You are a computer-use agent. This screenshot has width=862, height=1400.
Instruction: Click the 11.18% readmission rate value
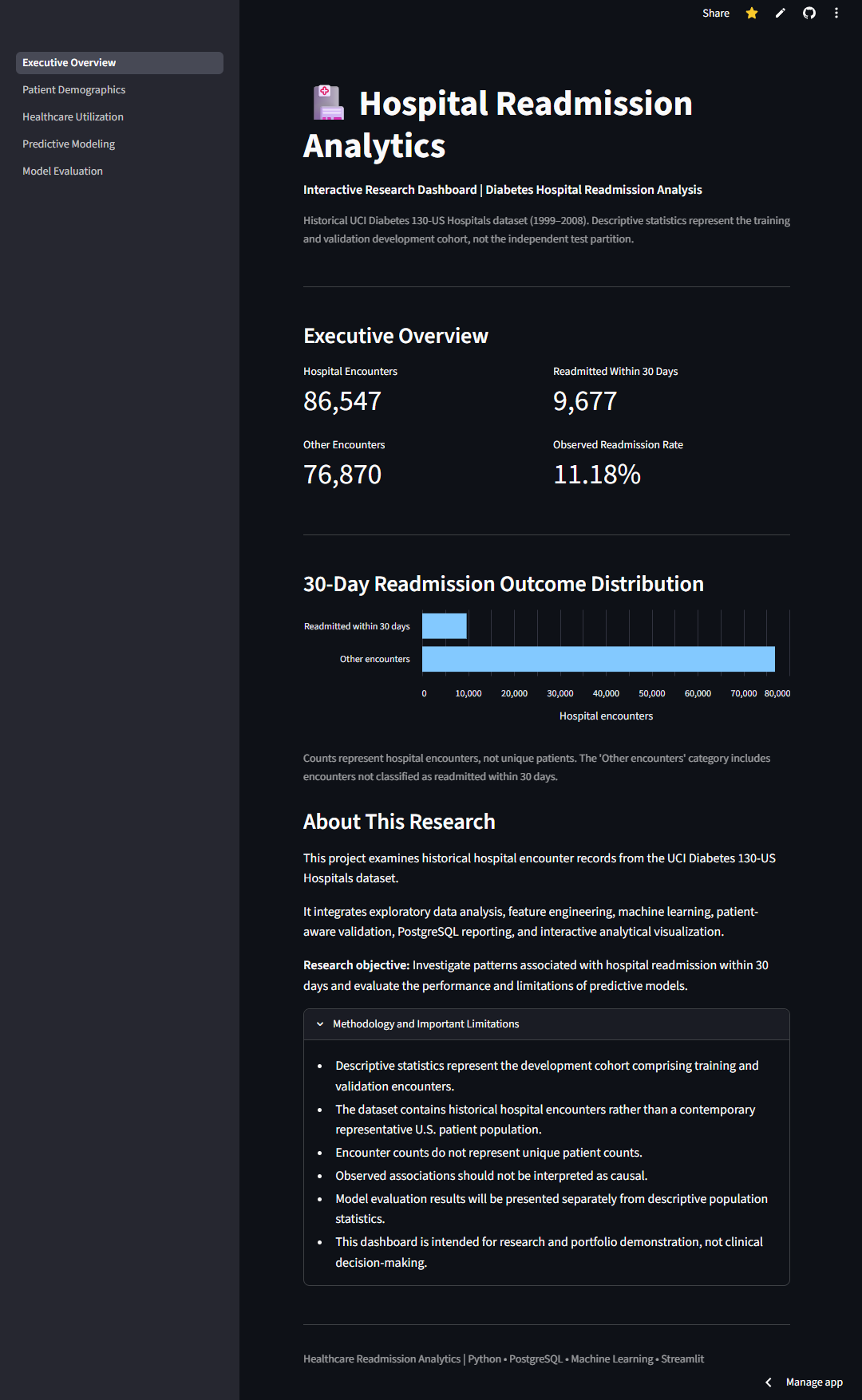pyautogui.click(x=597, y=475)
